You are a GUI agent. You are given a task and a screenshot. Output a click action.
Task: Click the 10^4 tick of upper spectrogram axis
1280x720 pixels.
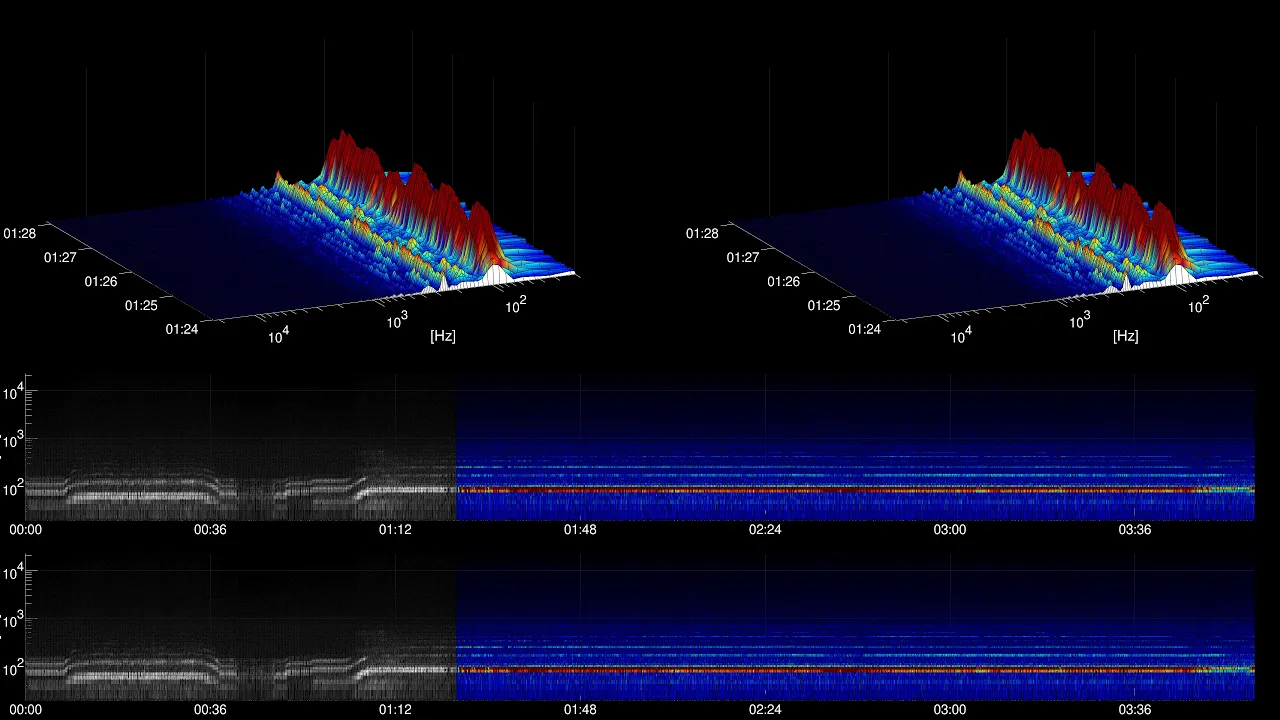coord(12,392)
